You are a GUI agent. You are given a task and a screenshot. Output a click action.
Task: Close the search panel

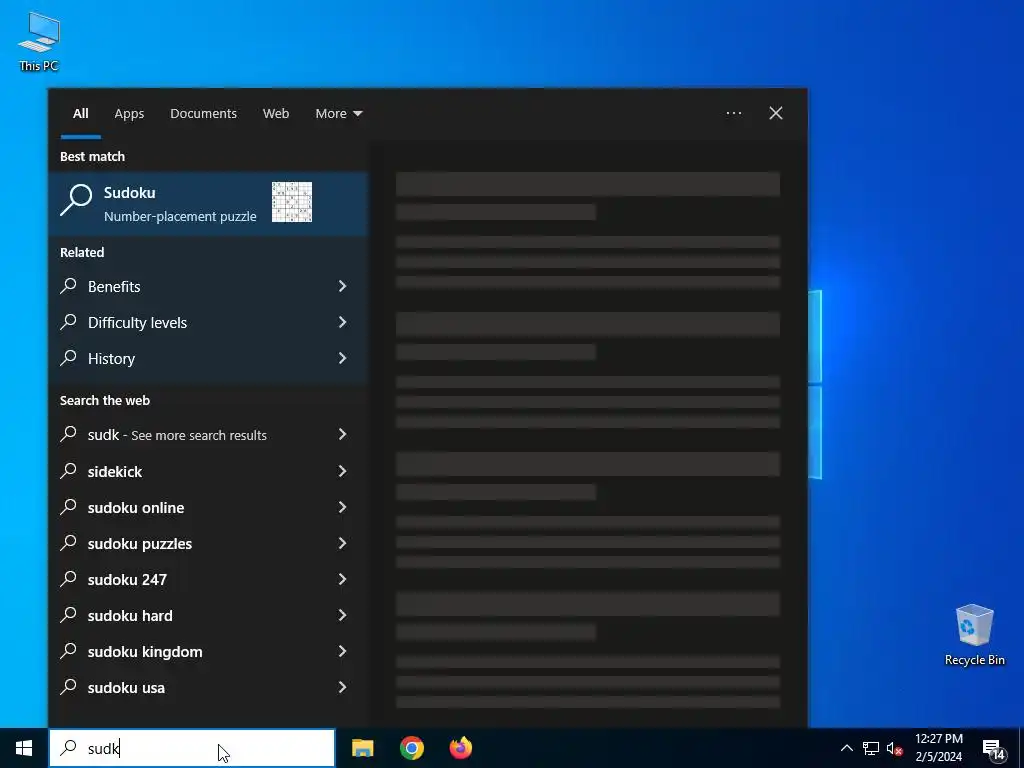[775, 113]
